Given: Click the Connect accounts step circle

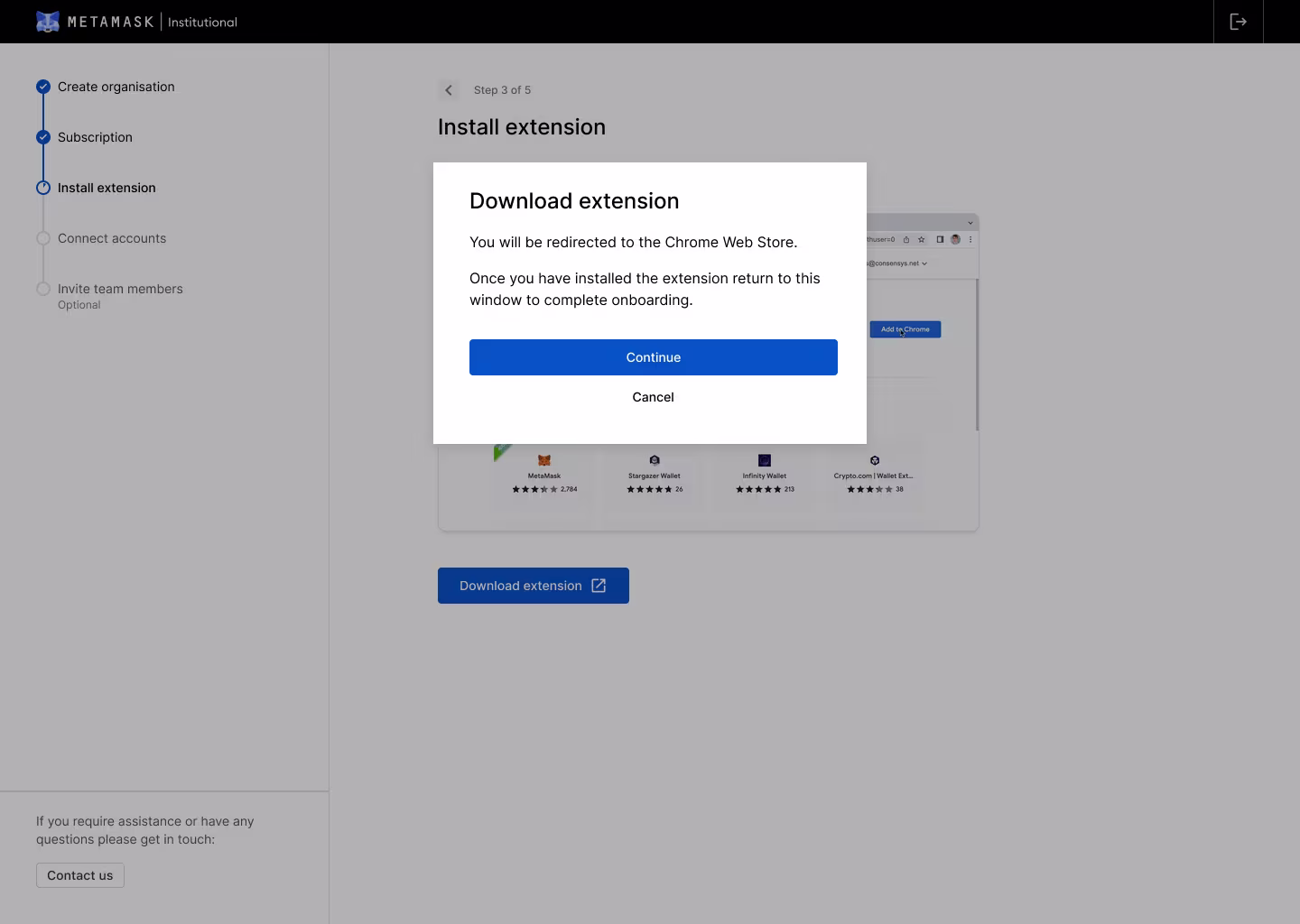Looking at the screenshot, I should (43, 238).
